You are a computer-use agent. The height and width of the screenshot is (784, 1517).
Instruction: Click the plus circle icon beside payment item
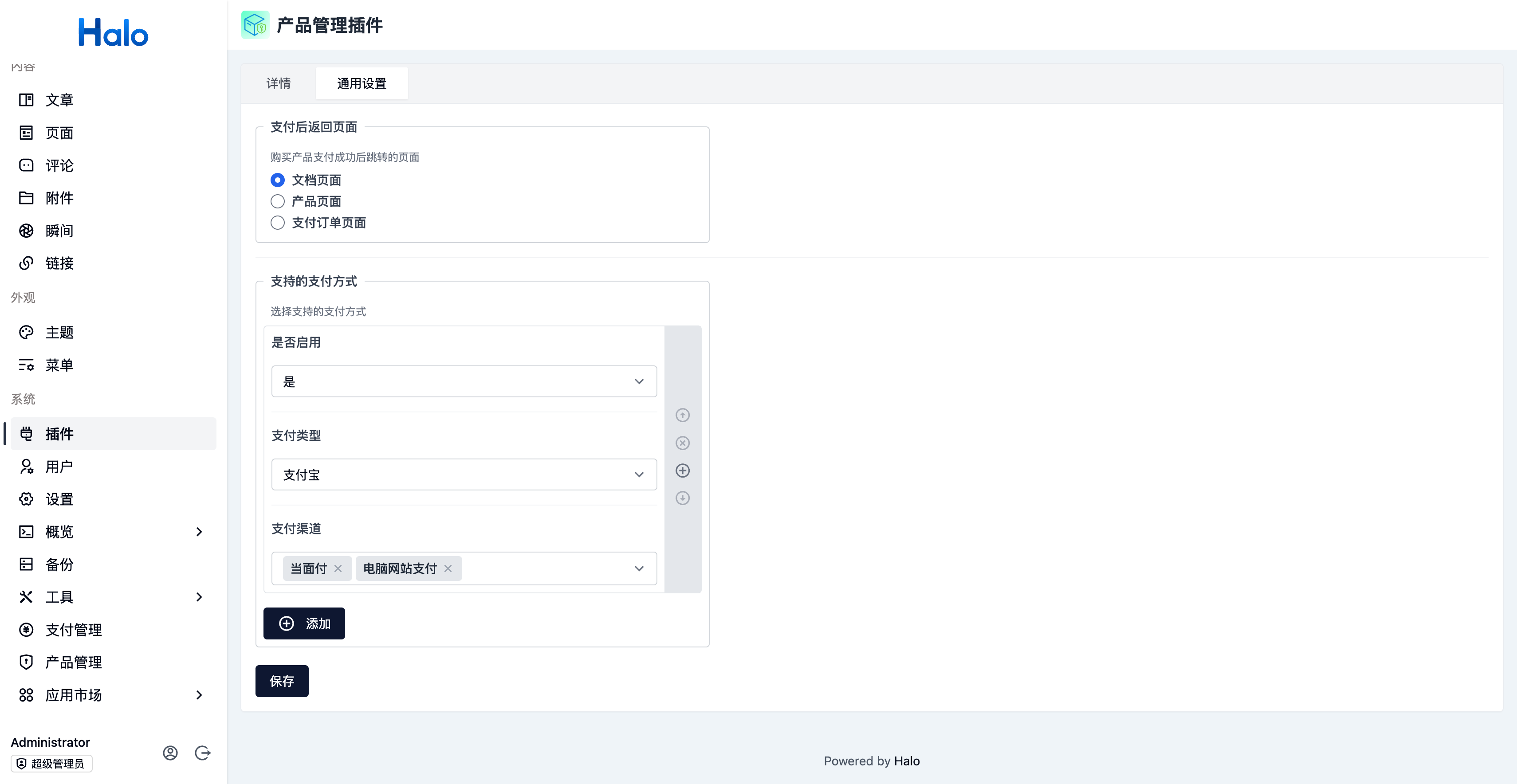point(682,470)
